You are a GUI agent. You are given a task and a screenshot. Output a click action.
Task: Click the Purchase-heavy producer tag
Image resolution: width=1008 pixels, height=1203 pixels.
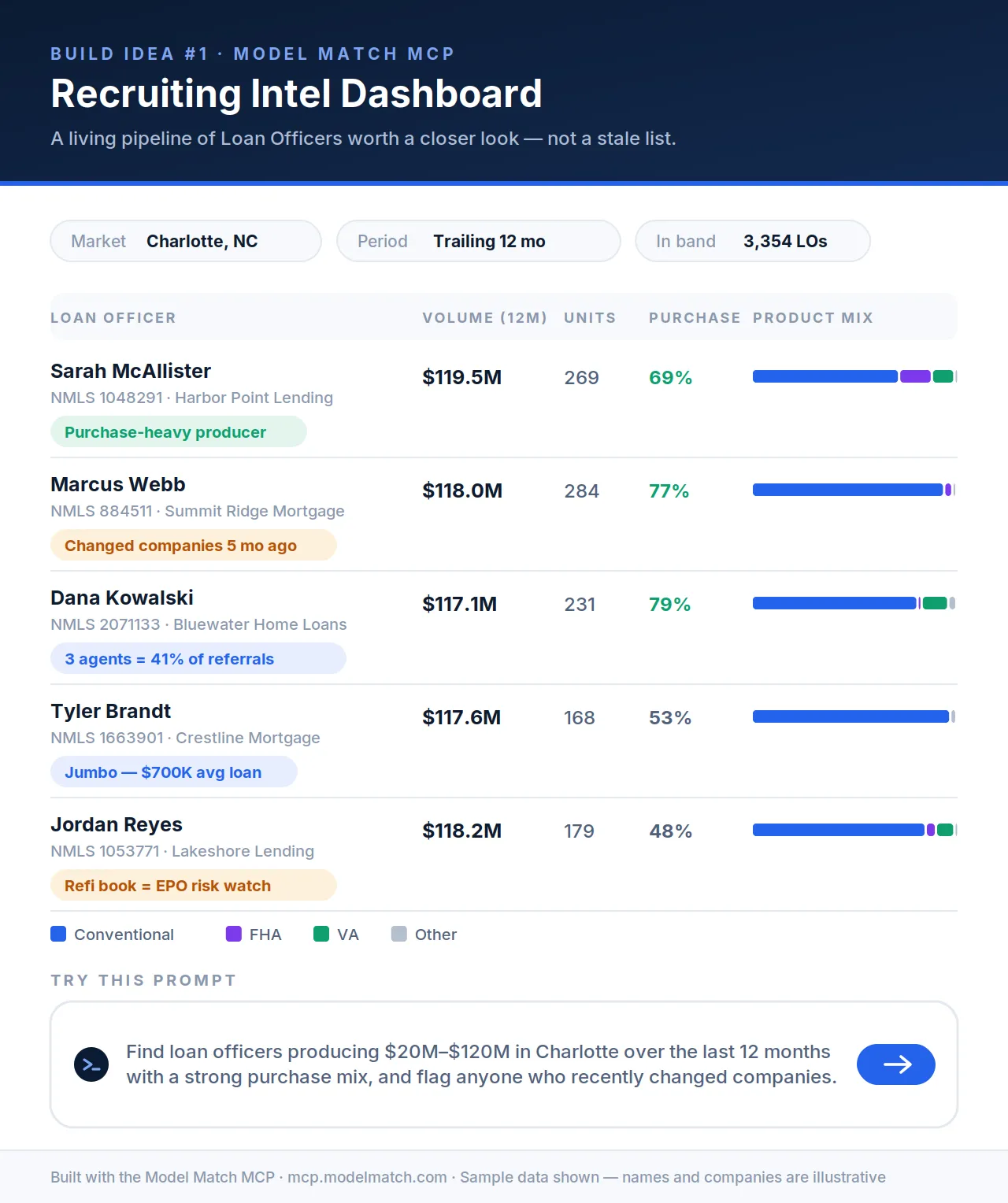pos(179,431)
